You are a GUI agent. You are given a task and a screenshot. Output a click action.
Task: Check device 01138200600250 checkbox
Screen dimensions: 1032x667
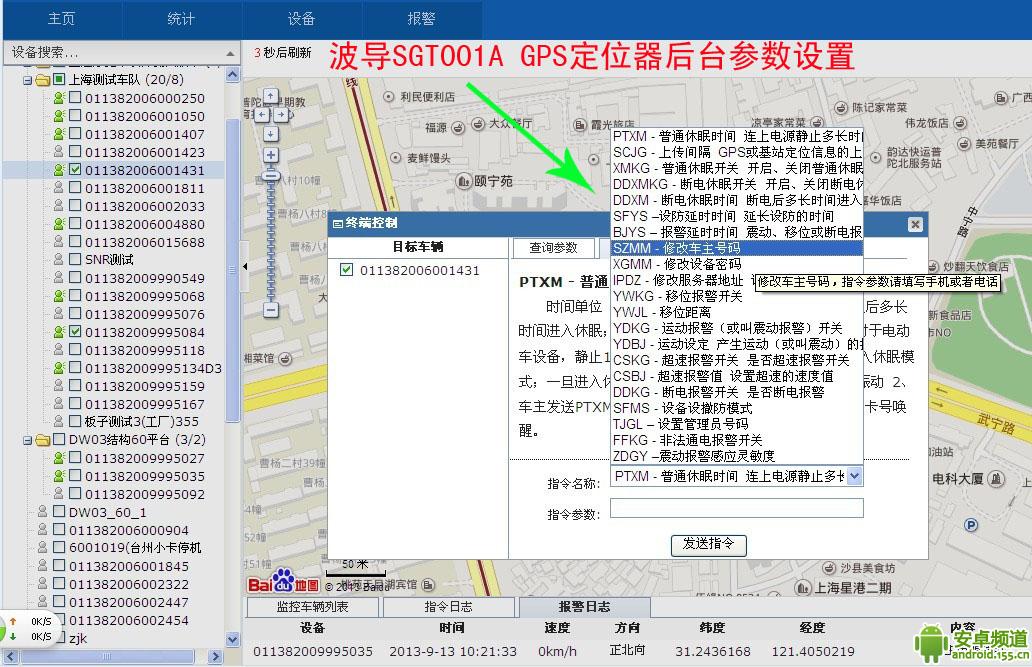(75, 97)
